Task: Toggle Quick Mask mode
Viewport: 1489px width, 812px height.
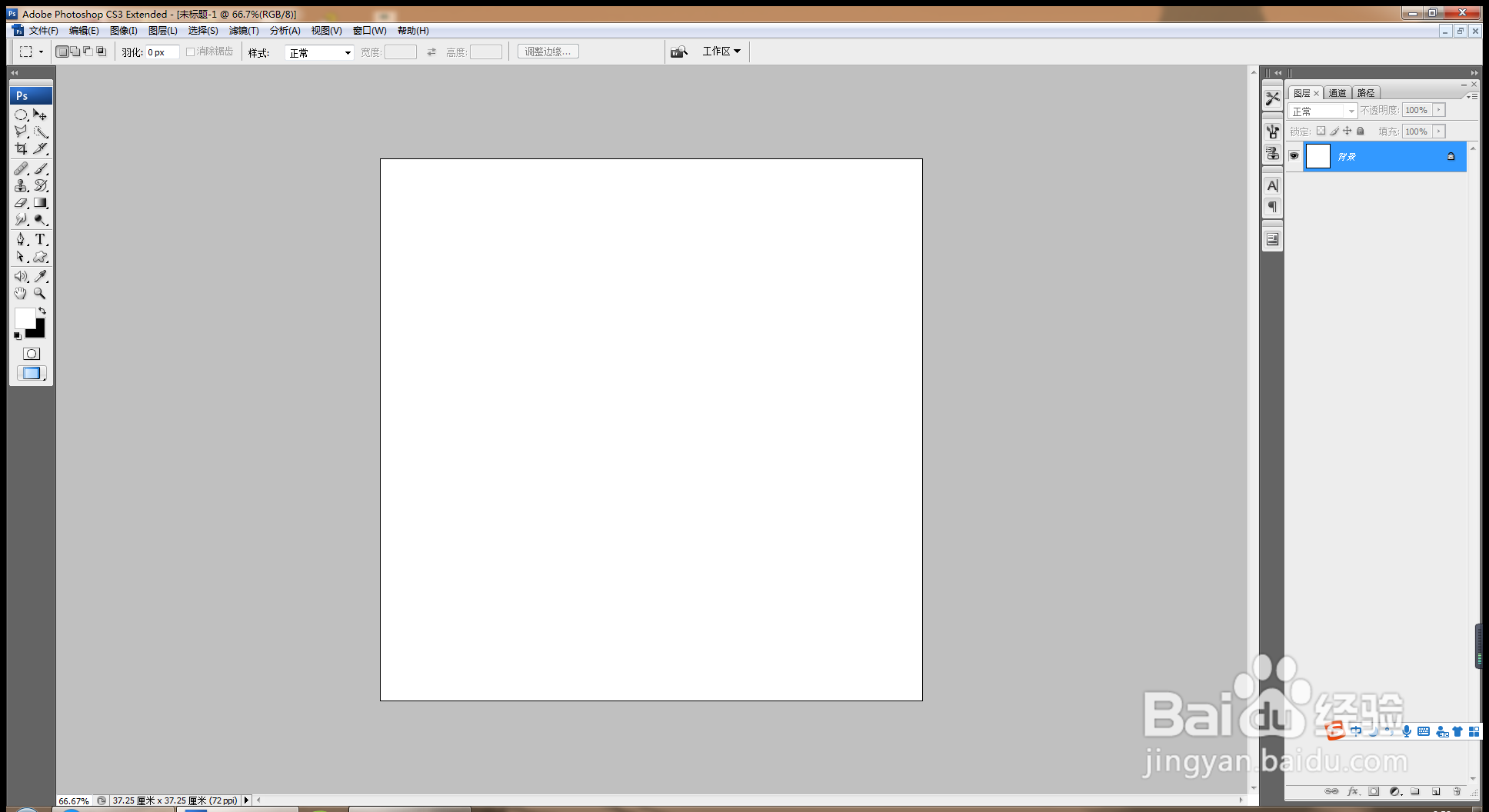Action: 32,354
